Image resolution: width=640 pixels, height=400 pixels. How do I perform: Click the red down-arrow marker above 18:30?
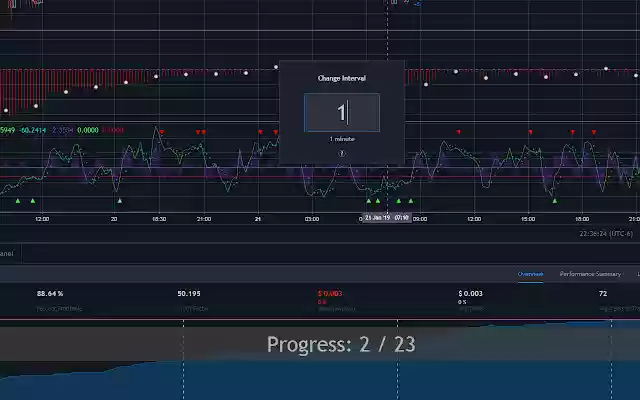tap(162, 132)
